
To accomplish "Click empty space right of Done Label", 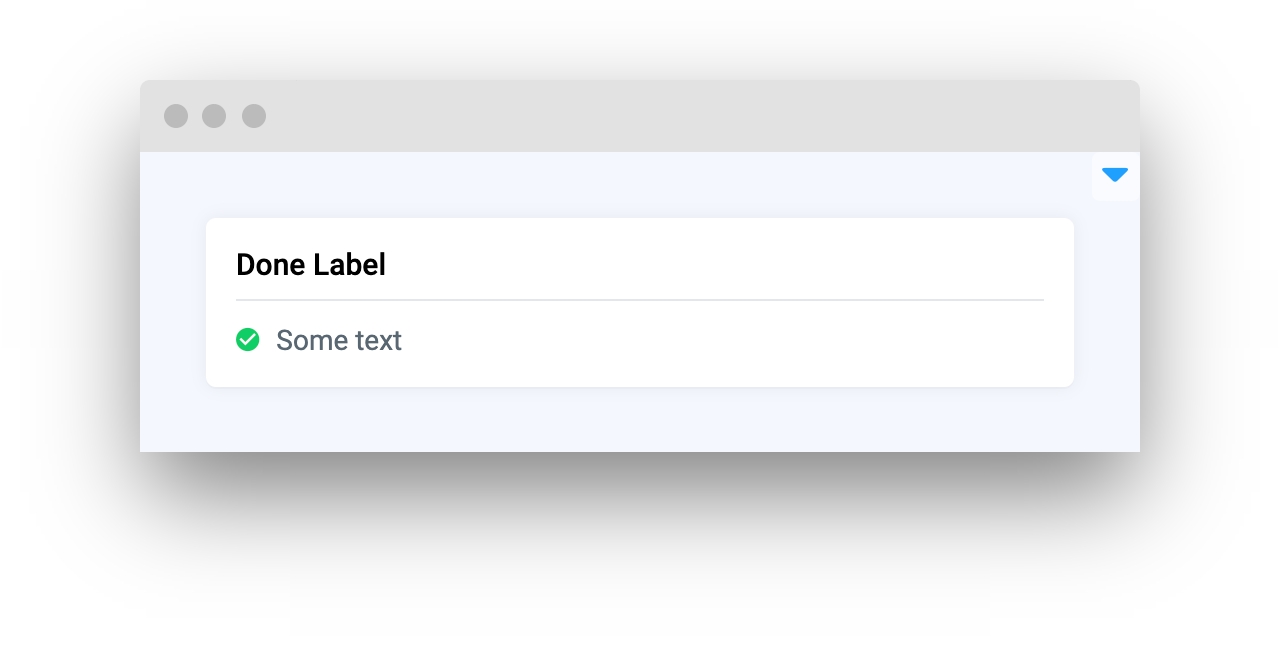I will [x=715, y=265].
